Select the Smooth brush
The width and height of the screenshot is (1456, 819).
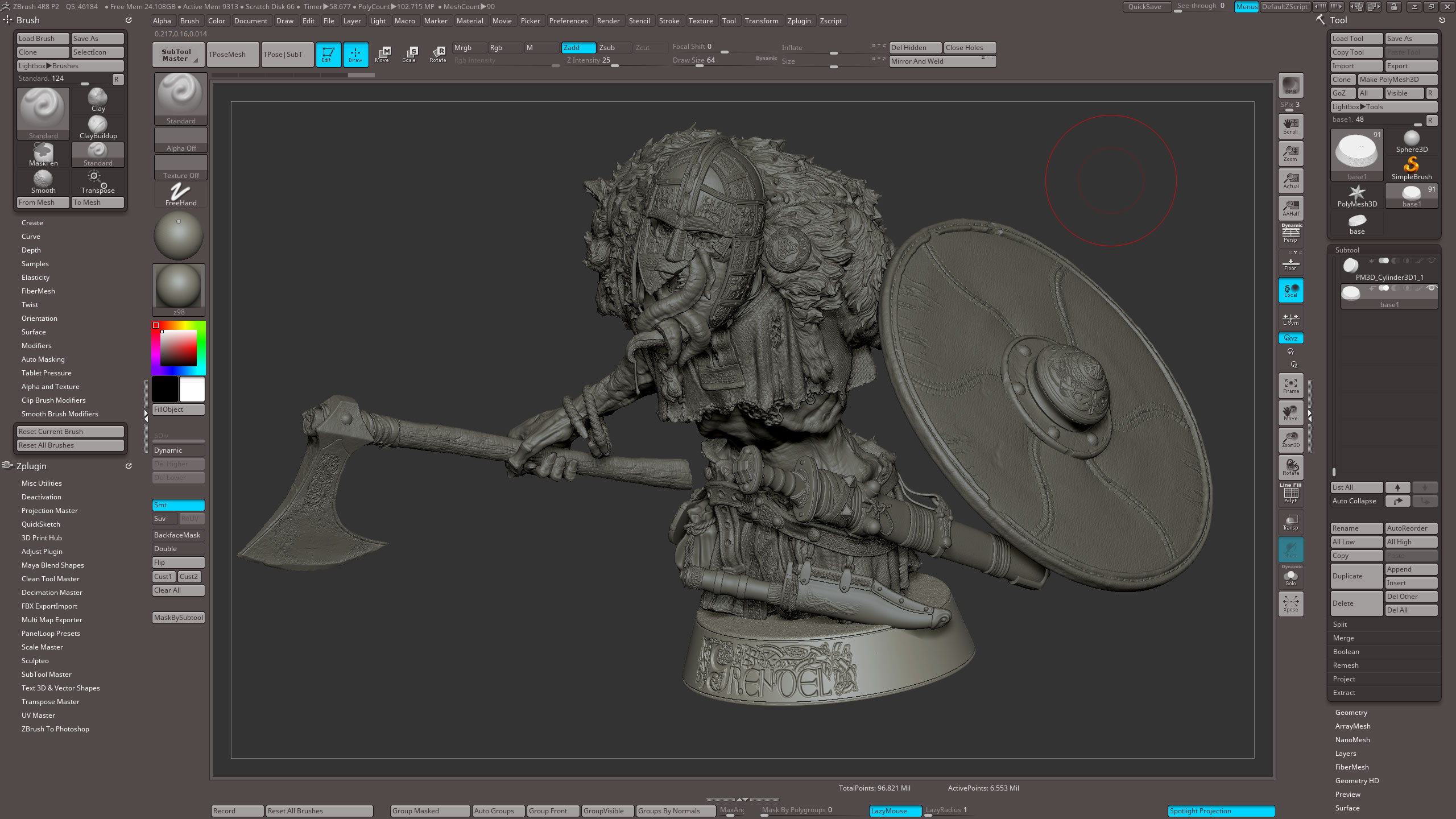[43, 182]
